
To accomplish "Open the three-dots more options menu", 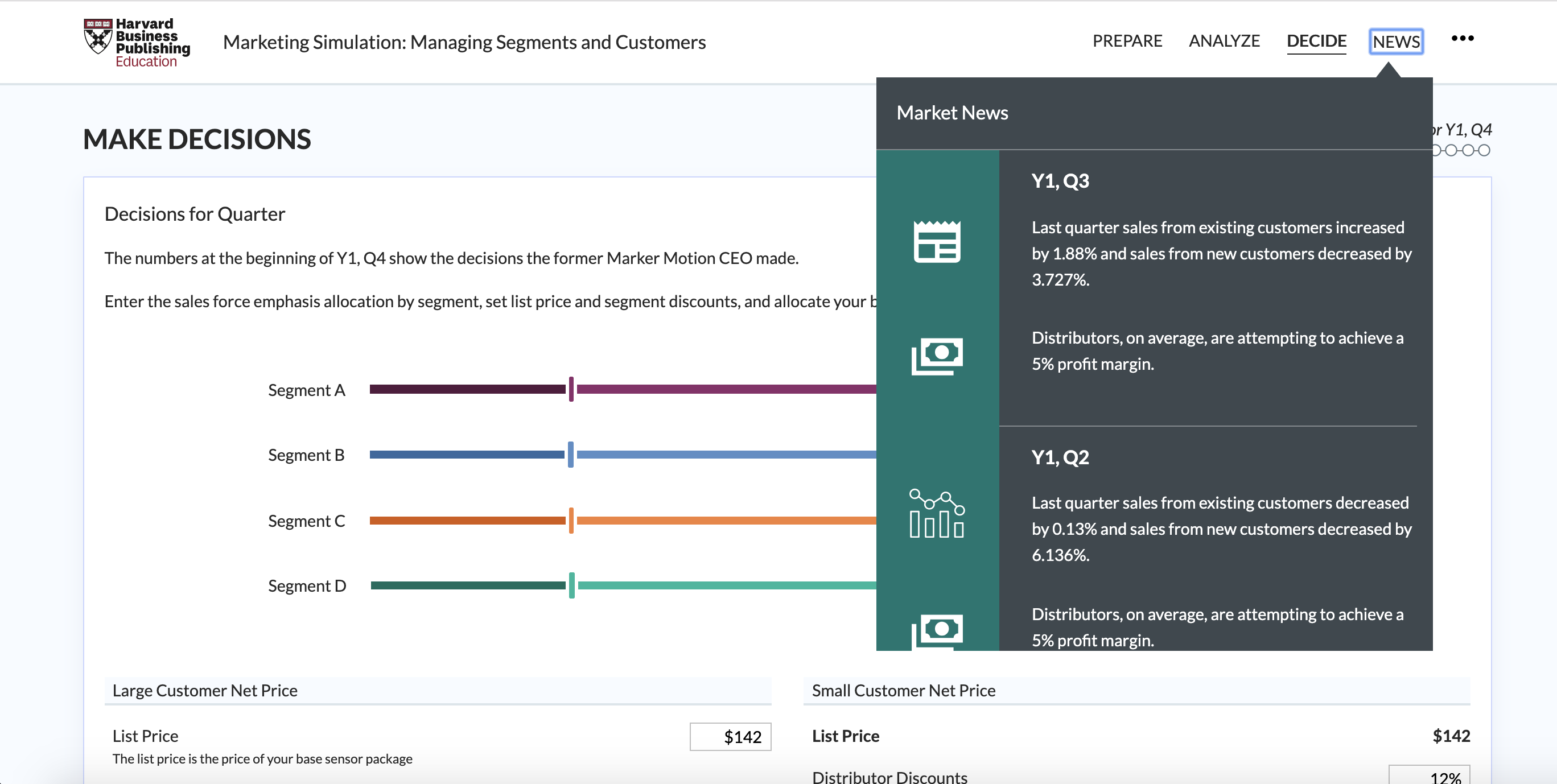I will [1462, 39].
